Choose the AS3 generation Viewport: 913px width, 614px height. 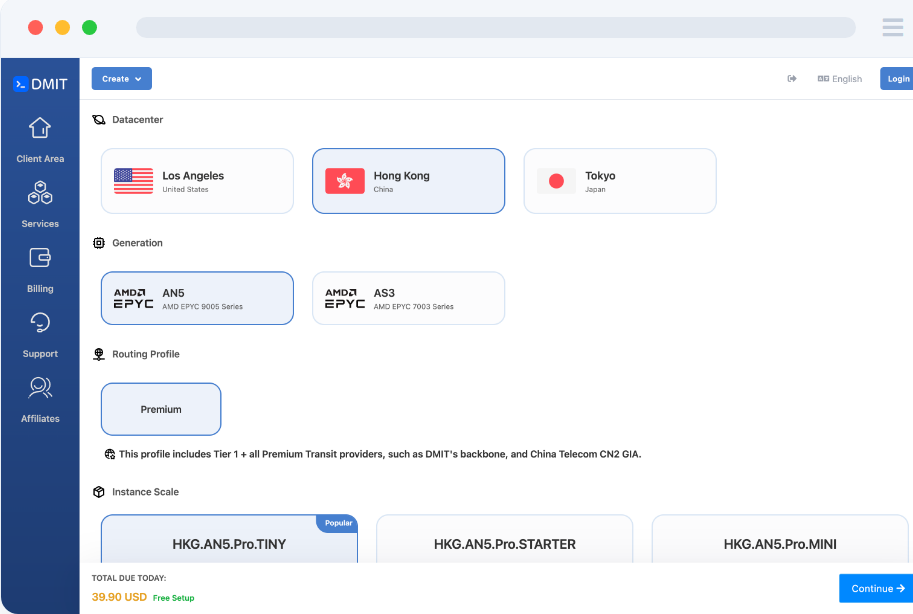pos(409,298)
